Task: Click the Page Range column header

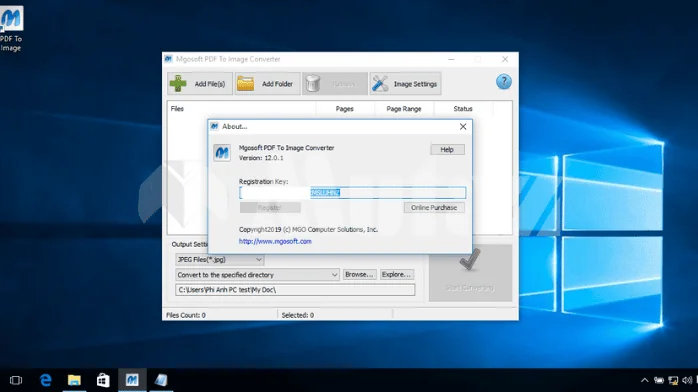Action: click(x=404, y=109)
